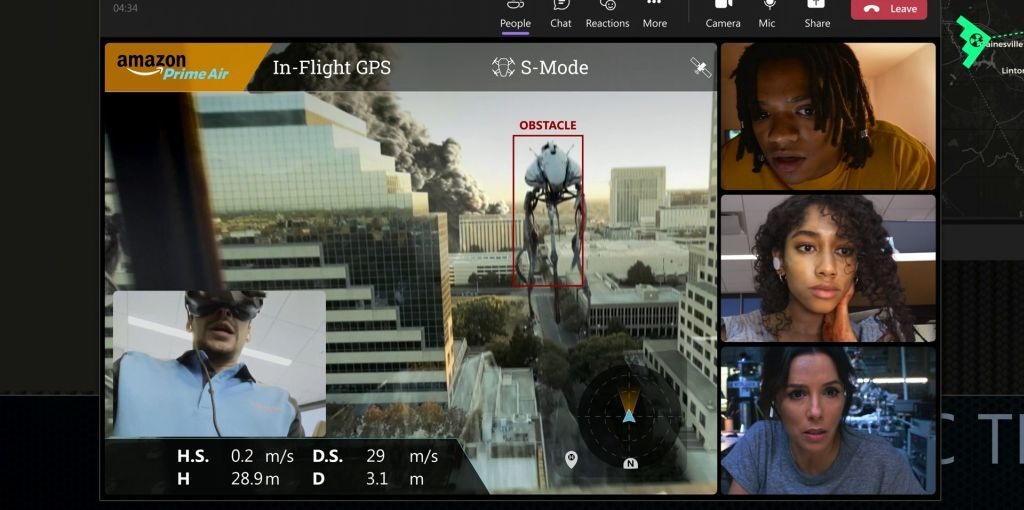Click the meeting timer '04:34'
The height and width of the screenshot is (510, 1024).
[x=125, y=8]
